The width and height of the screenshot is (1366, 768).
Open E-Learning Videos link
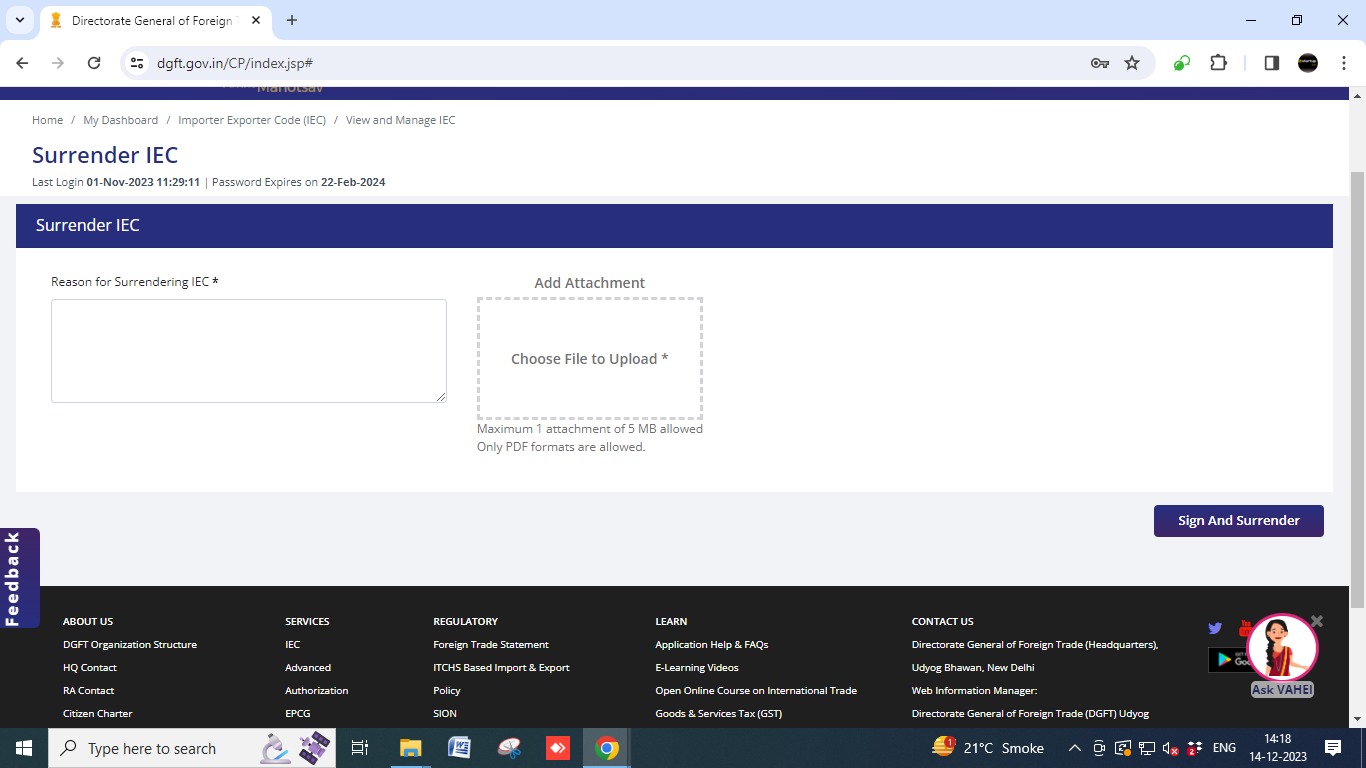point(697,668)
